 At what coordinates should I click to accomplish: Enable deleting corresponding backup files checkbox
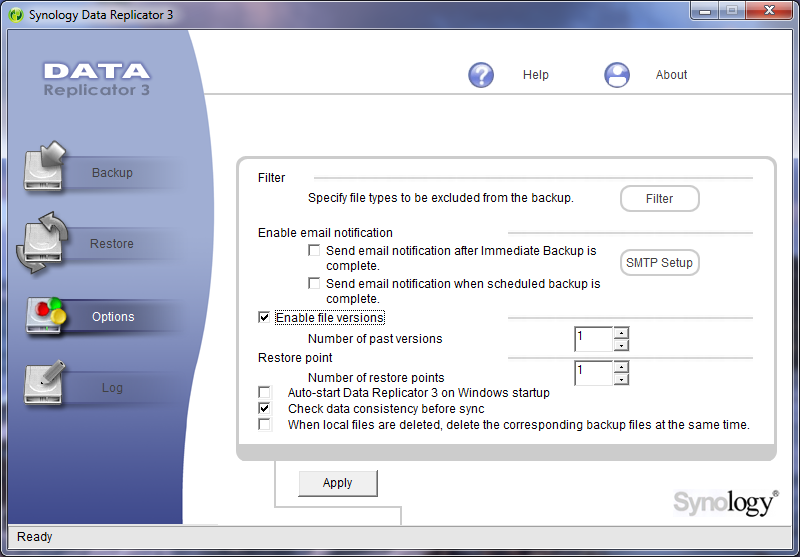pos(264,424)
